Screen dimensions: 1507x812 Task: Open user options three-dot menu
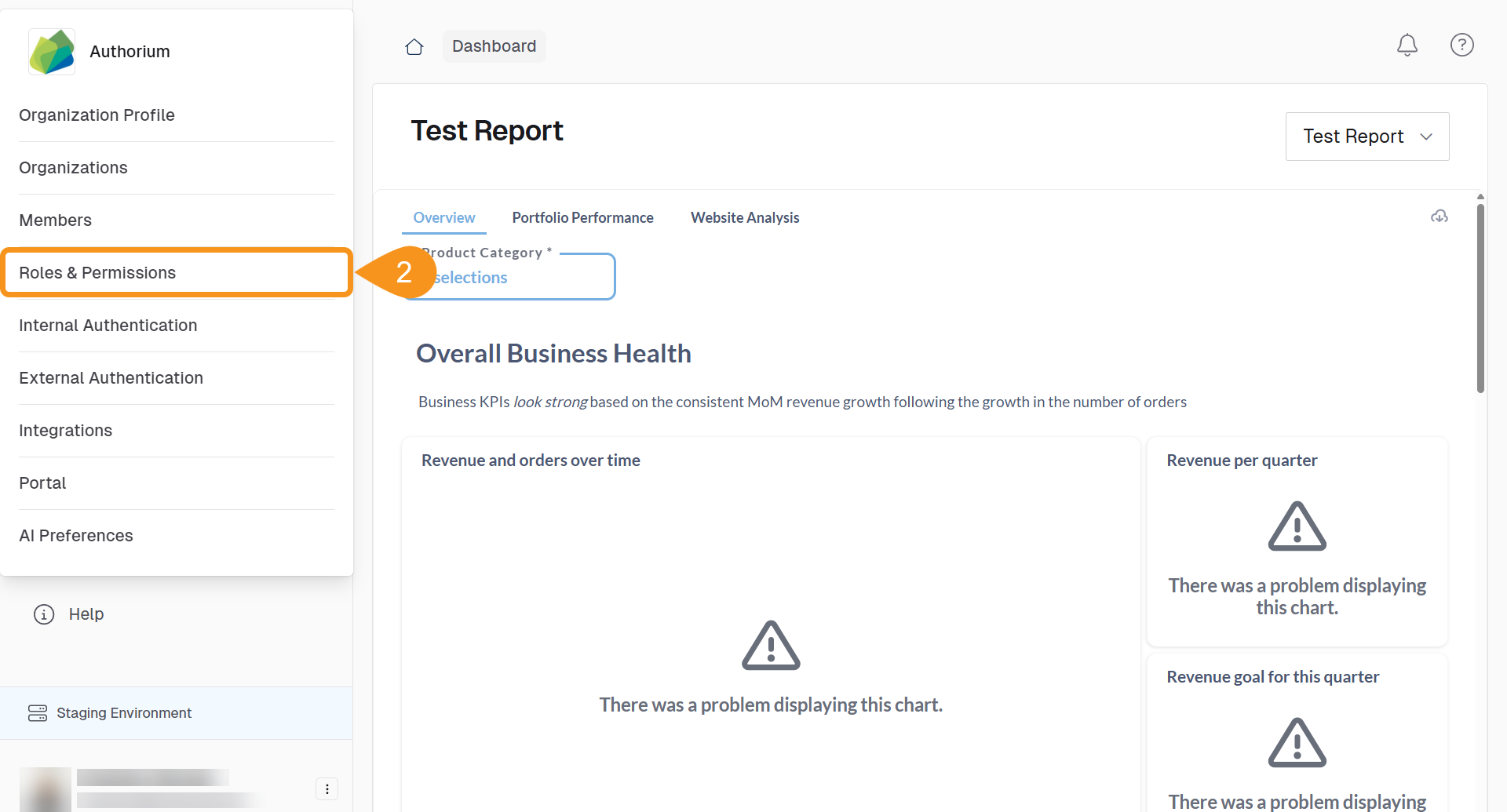point(327,788)
